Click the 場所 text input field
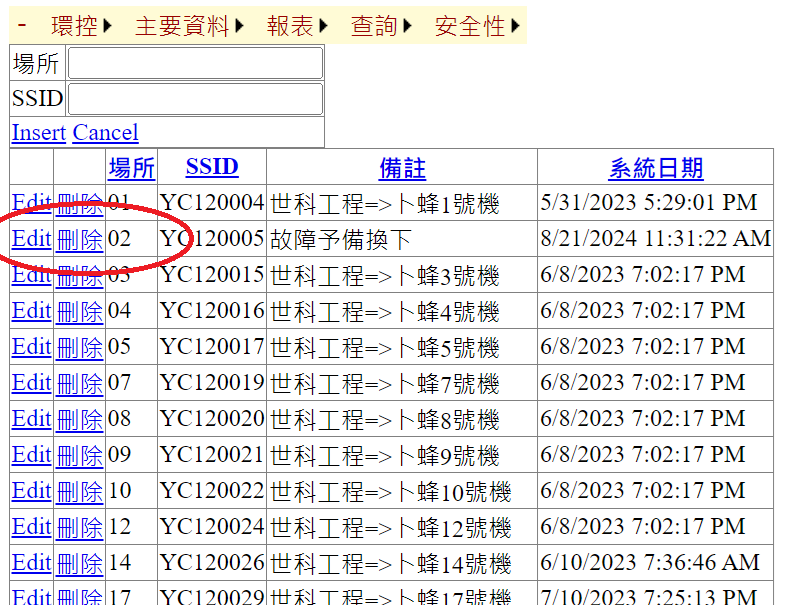The image size is (792, 605). click(x=195, y=64)
